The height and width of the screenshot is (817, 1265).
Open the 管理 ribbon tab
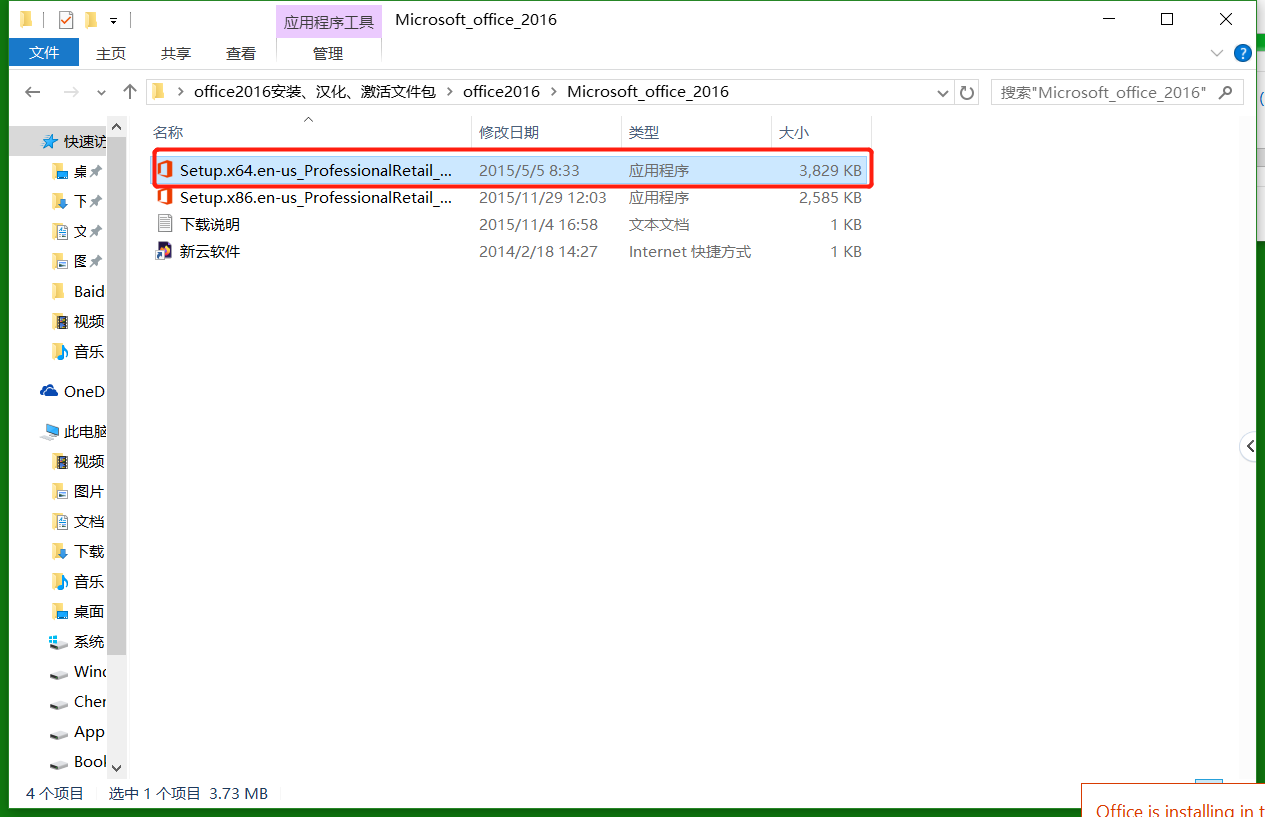328,53
